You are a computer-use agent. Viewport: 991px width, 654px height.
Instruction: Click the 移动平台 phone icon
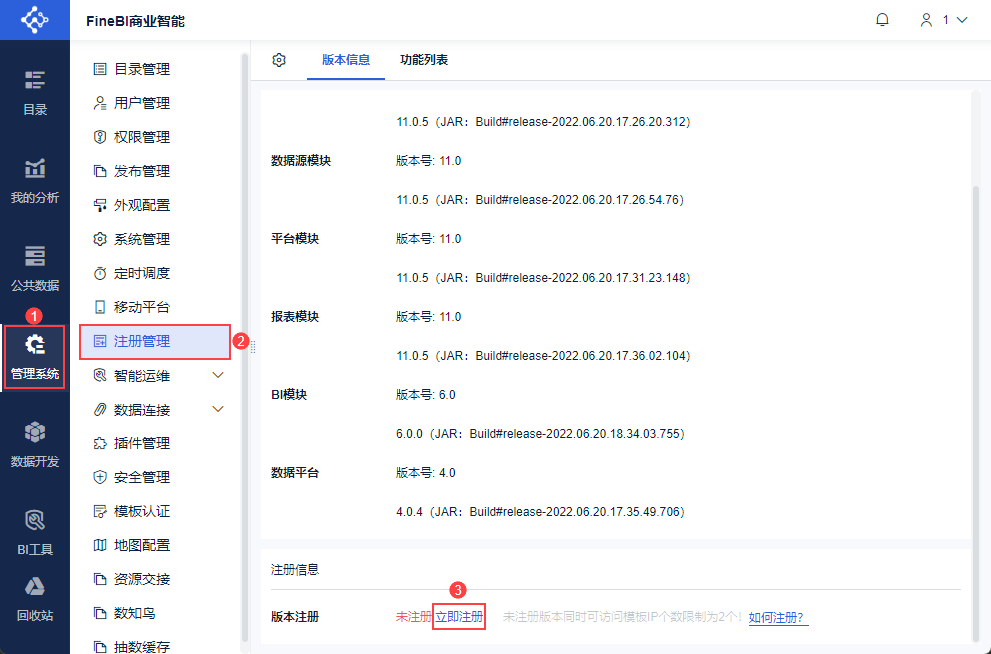(x=100, y=307)
